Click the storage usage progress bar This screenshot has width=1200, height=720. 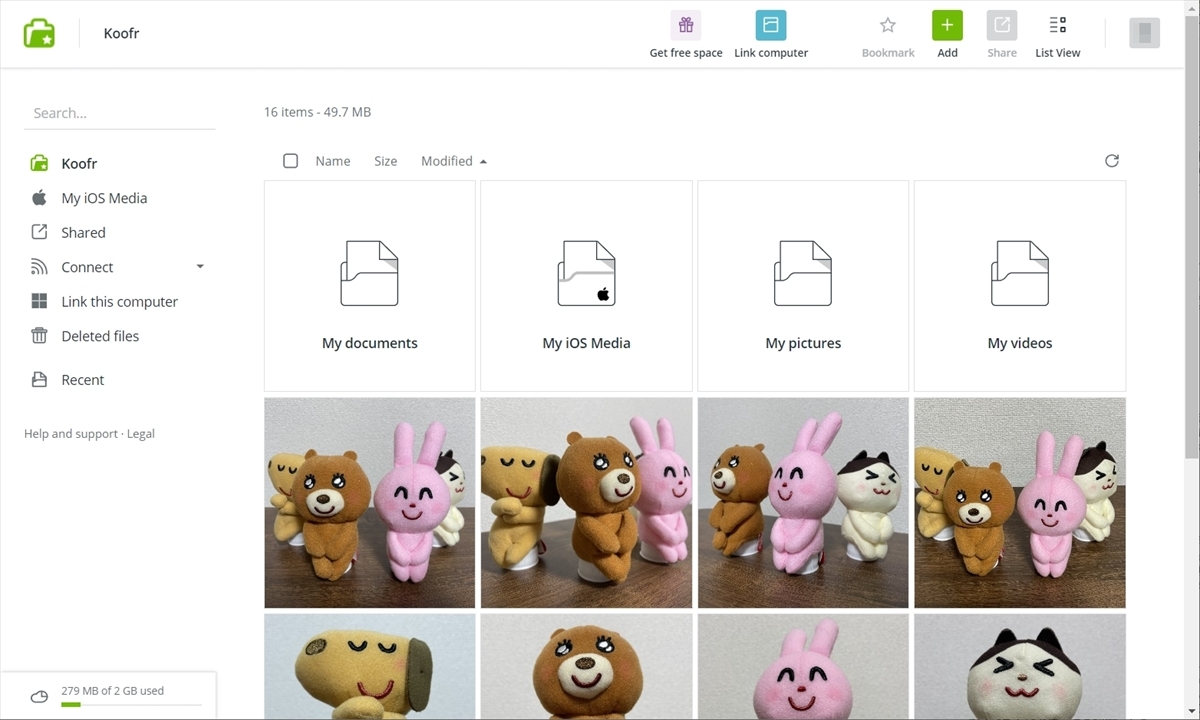131,705
